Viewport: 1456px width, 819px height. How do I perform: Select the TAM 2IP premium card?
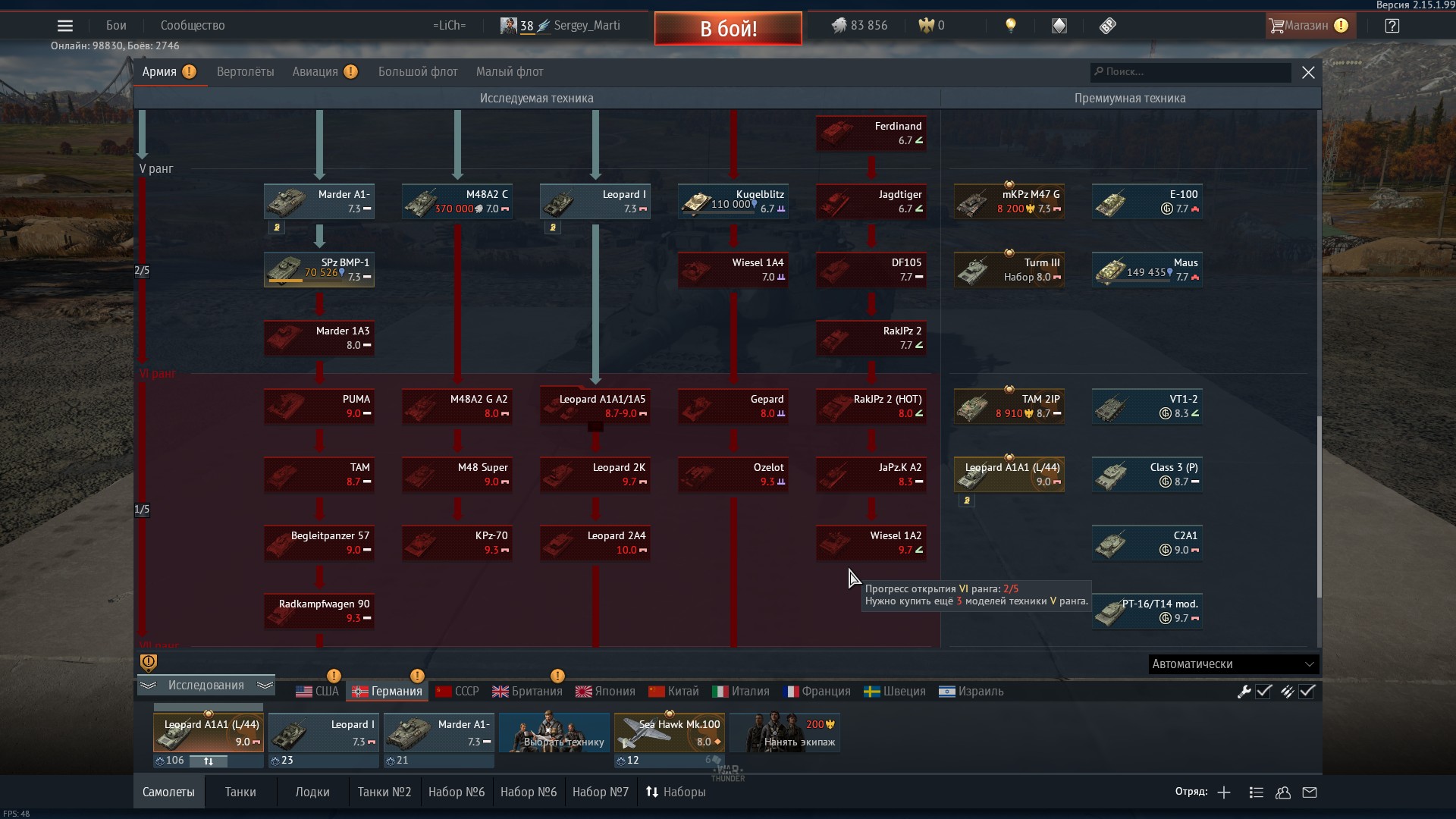(1009, 406)
